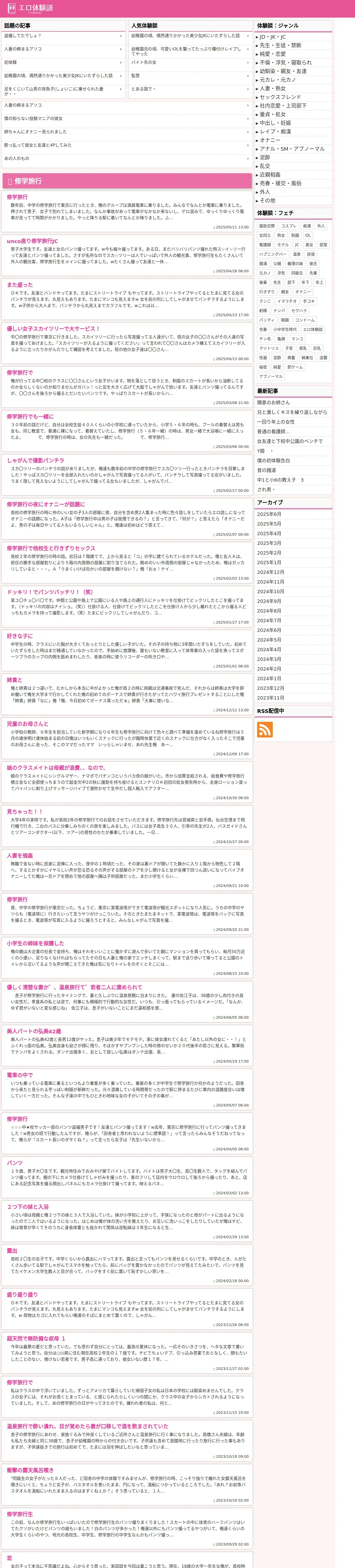Click the triangle bullet beside その他

[x=257, y=201]
